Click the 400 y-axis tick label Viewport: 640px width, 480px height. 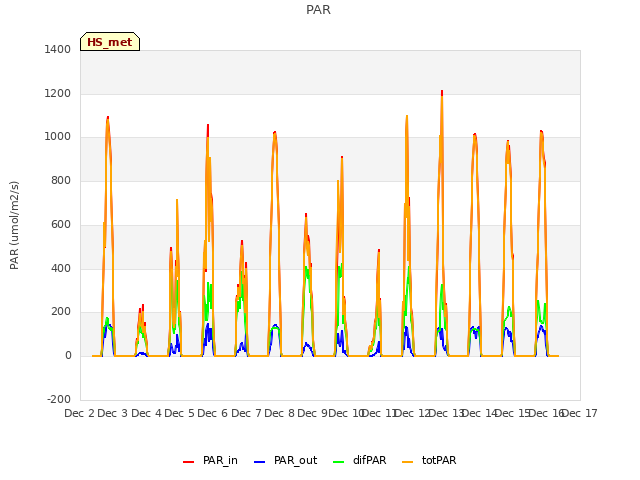(61, 269)
